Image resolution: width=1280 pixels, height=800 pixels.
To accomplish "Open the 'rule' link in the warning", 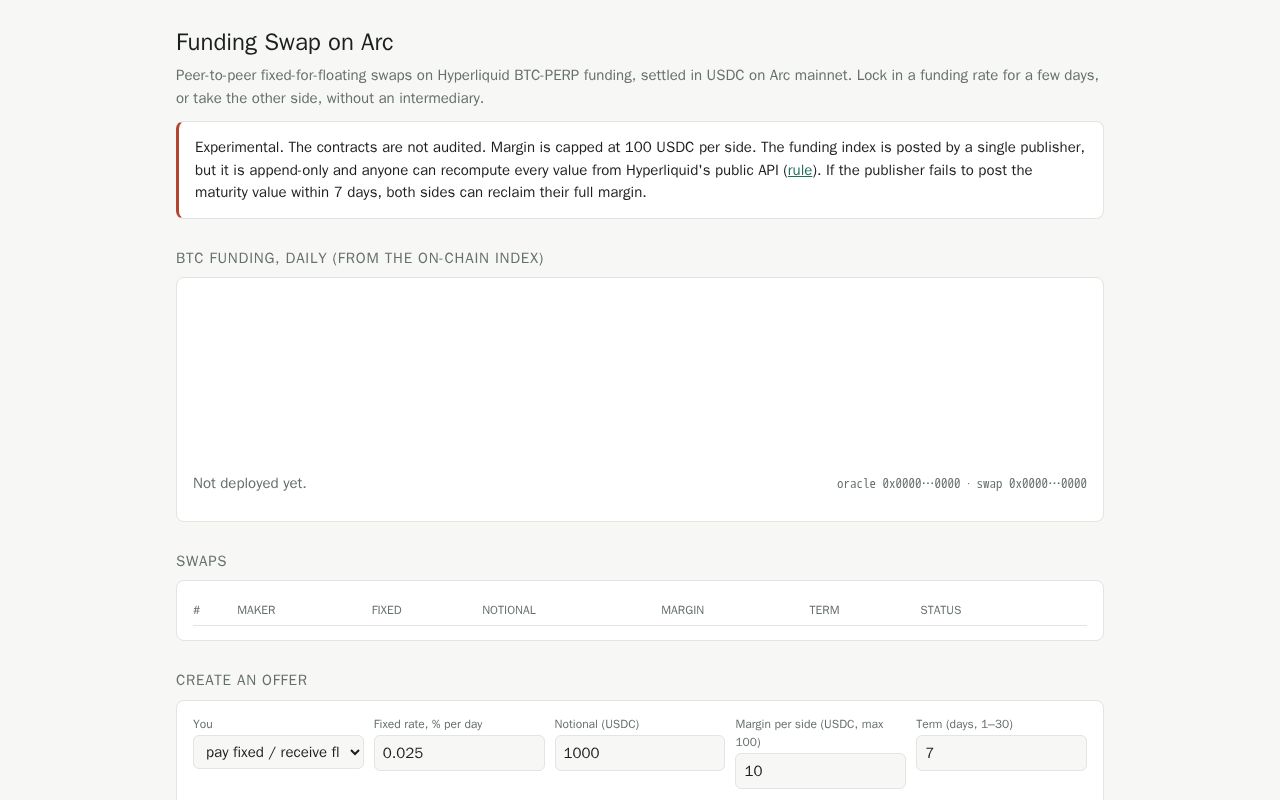I will click(800, 170).
